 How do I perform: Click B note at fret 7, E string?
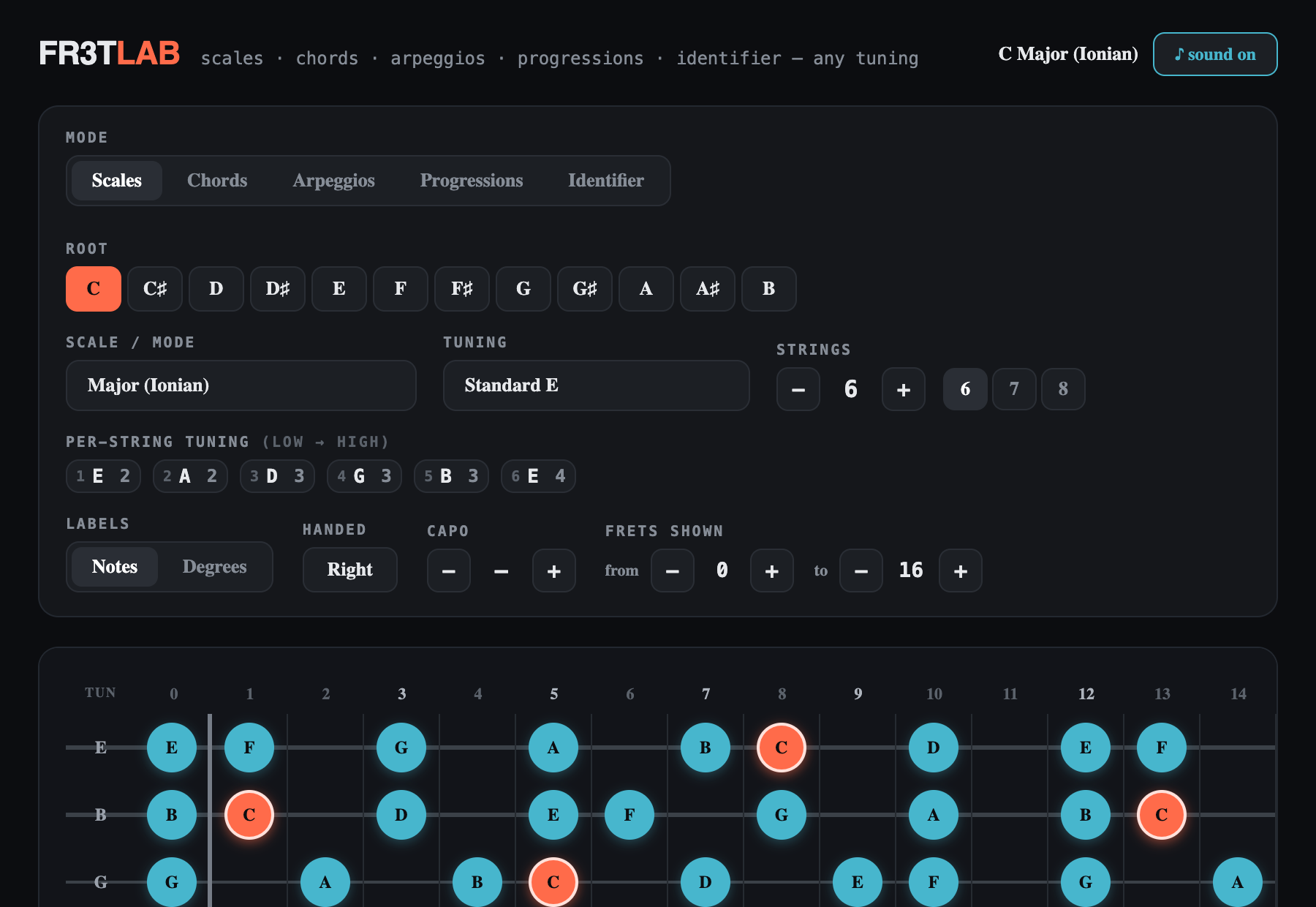tap(706, 748)
